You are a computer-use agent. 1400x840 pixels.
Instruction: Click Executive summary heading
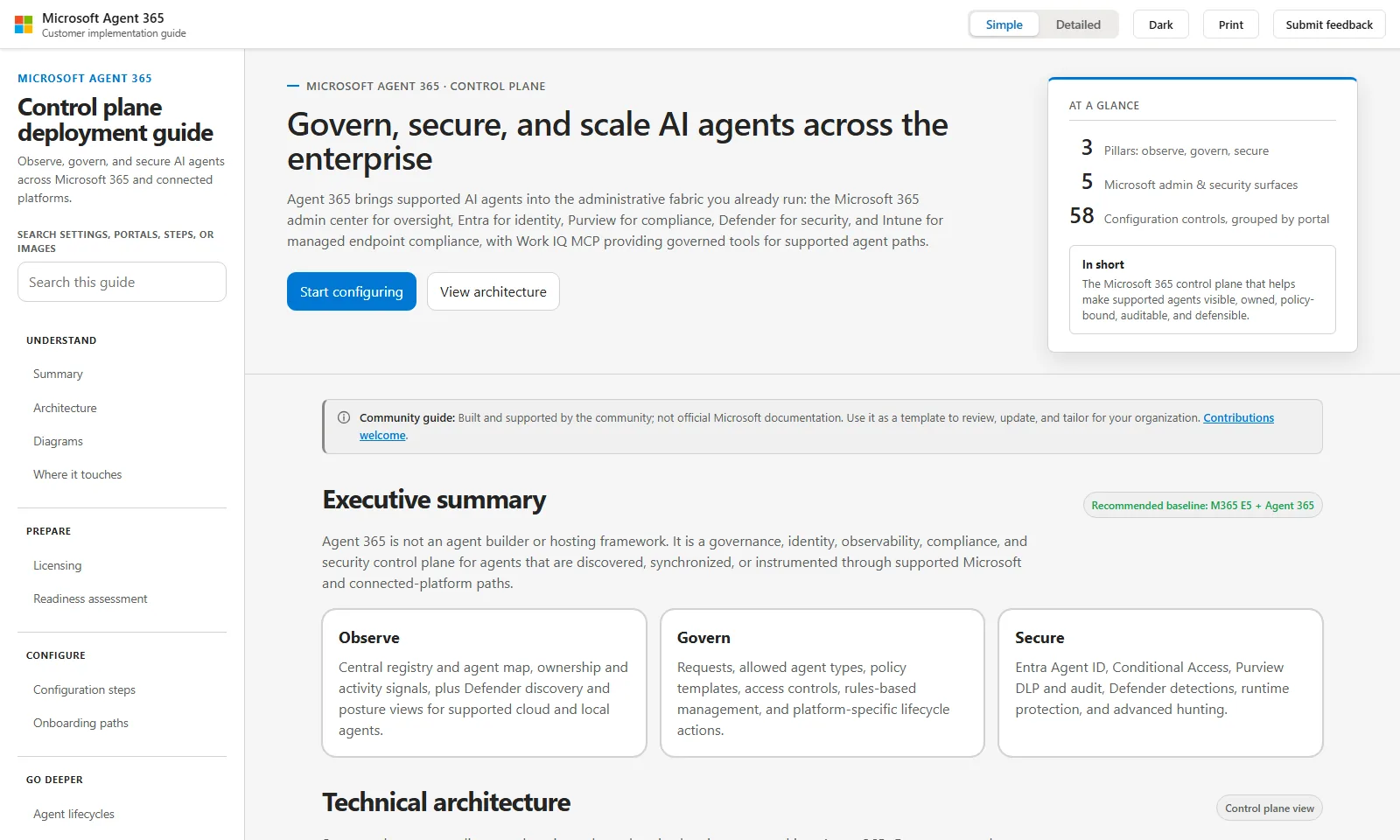434,500
